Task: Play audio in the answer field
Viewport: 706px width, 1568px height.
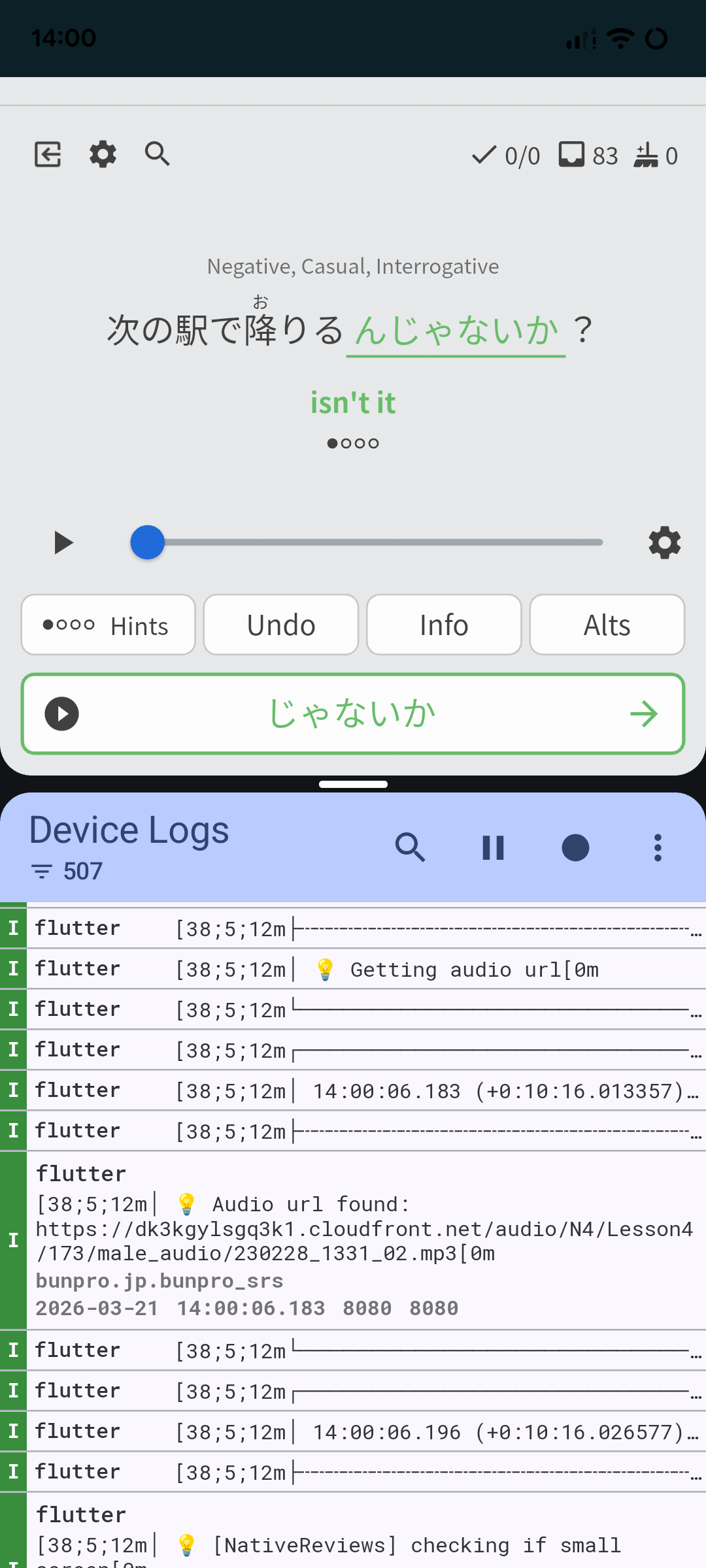Action: click(62, 714)
